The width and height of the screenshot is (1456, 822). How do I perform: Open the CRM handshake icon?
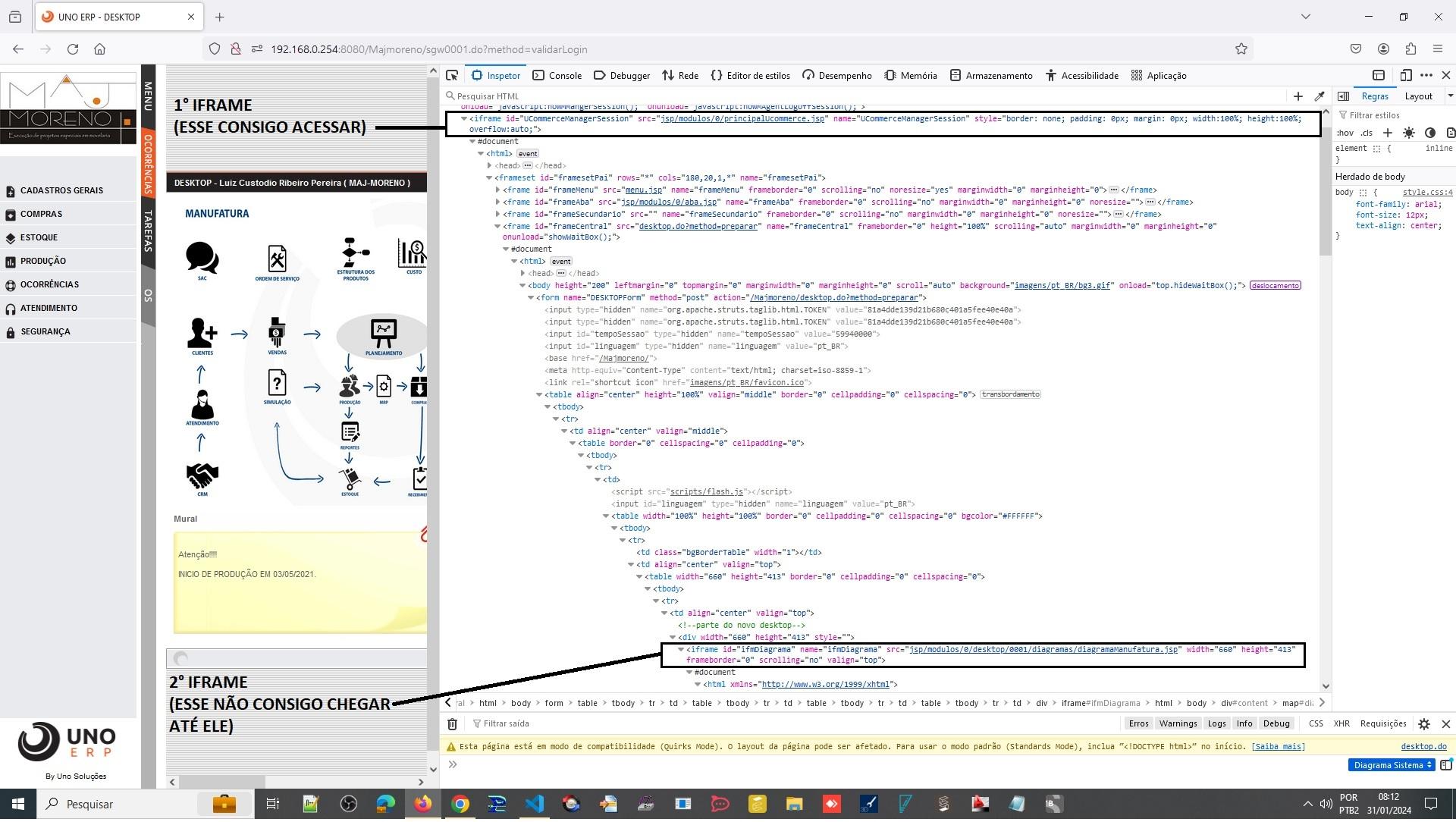point(202,475)
